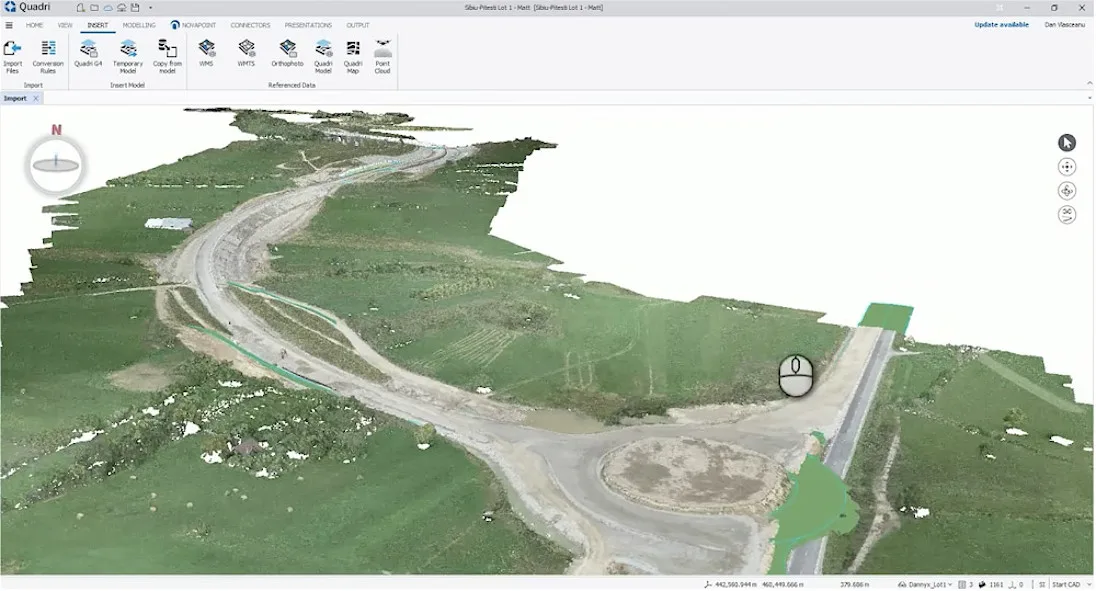Activate the select pointer tool in viewport
The width and height of the screenshot is (1096, 591).
(1067, 143)
